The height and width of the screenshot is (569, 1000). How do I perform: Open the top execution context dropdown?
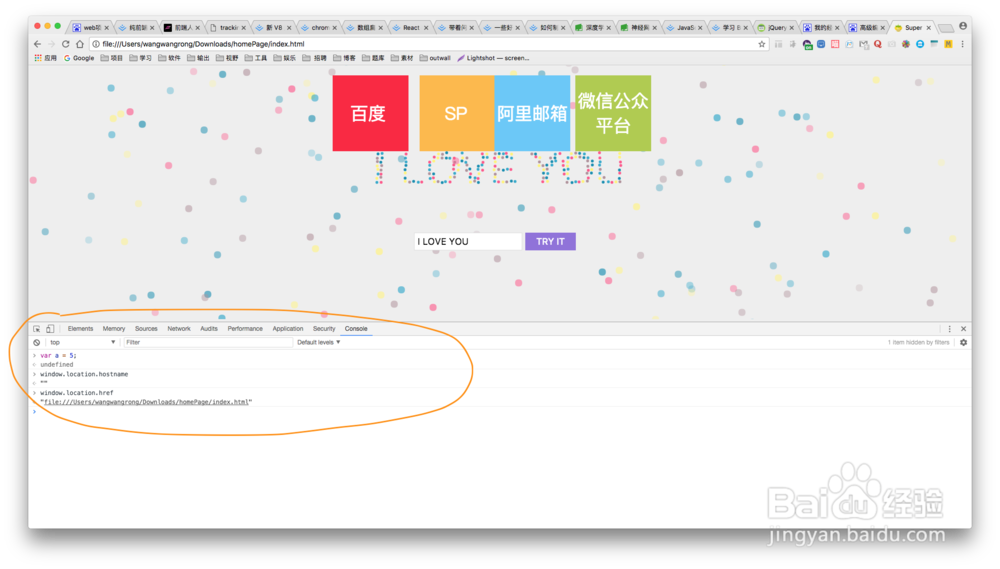point(82,343)
